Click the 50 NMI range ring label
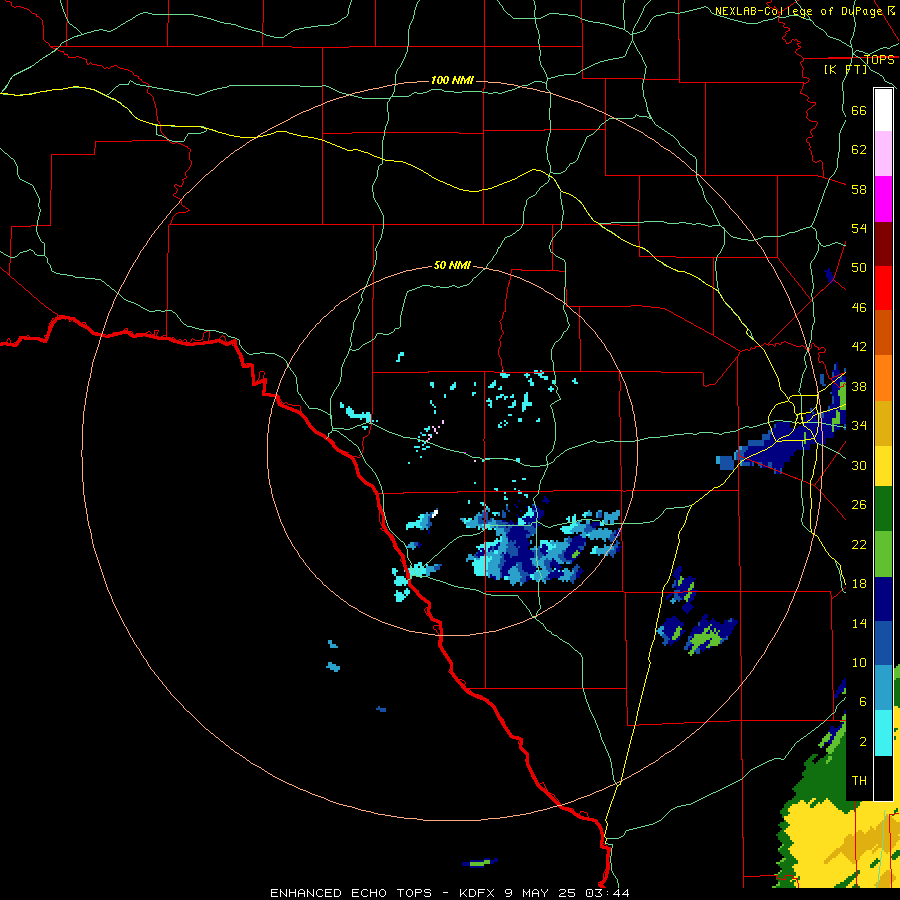This screenshot has width=900, height=900. tap(452, 265)
